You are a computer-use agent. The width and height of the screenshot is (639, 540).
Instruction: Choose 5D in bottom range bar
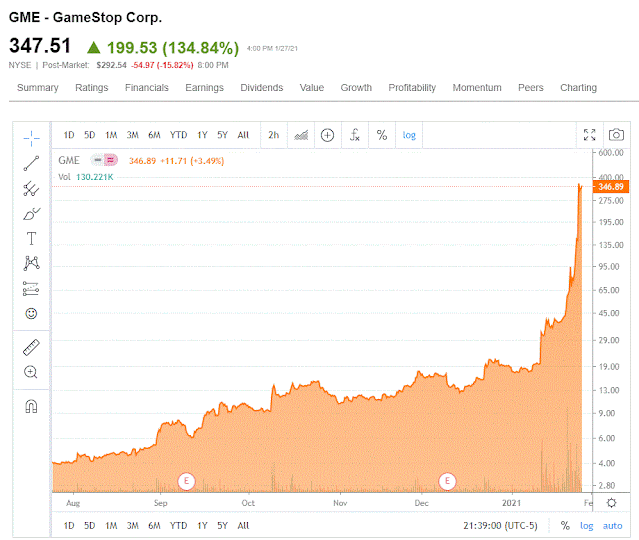[90, 526]
